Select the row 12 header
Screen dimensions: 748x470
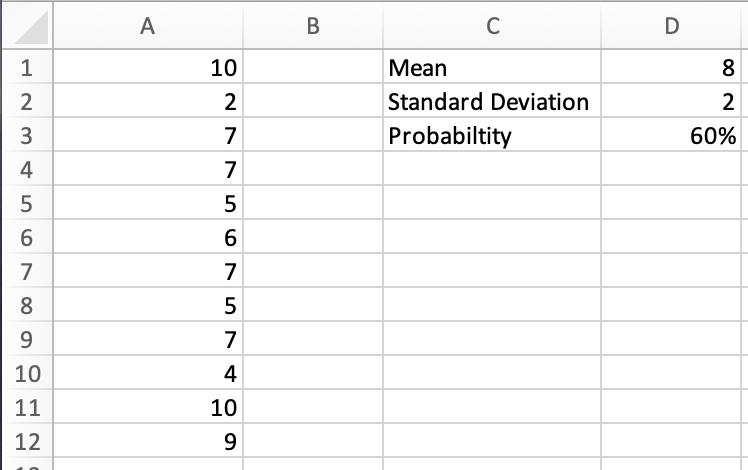pos(26,441)
